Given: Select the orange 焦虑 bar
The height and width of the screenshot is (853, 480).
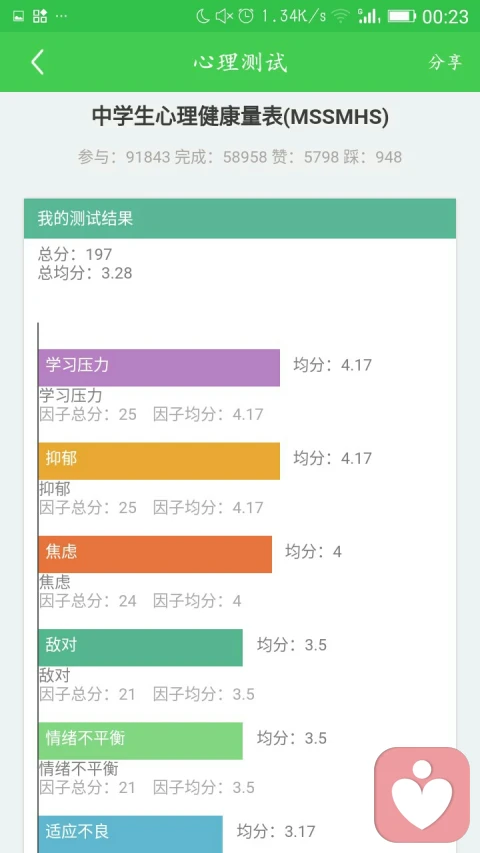Looking at the screenshot, I should tap(155, 554).
